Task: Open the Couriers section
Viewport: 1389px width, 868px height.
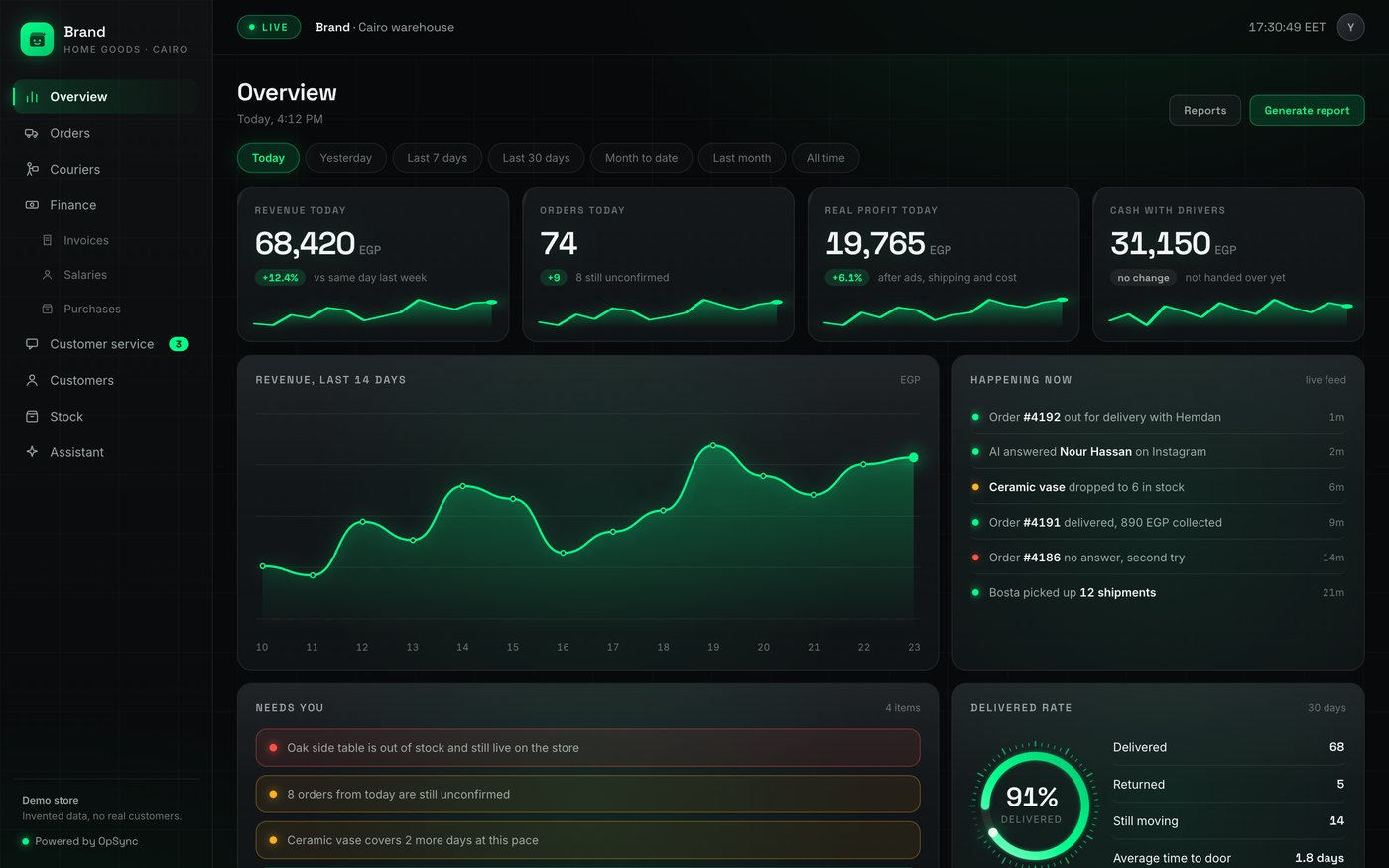Action: tap(106, 169)
